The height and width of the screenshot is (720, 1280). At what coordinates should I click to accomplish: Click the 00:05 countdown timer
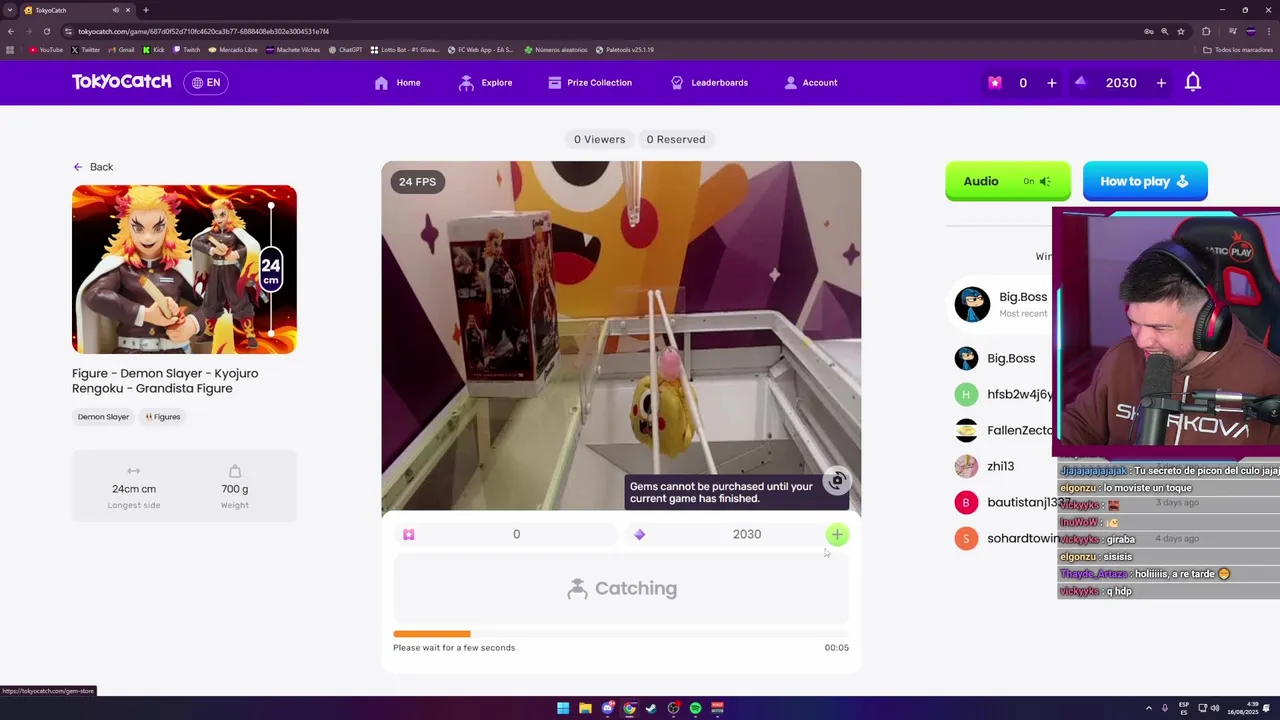coord(836,648)
